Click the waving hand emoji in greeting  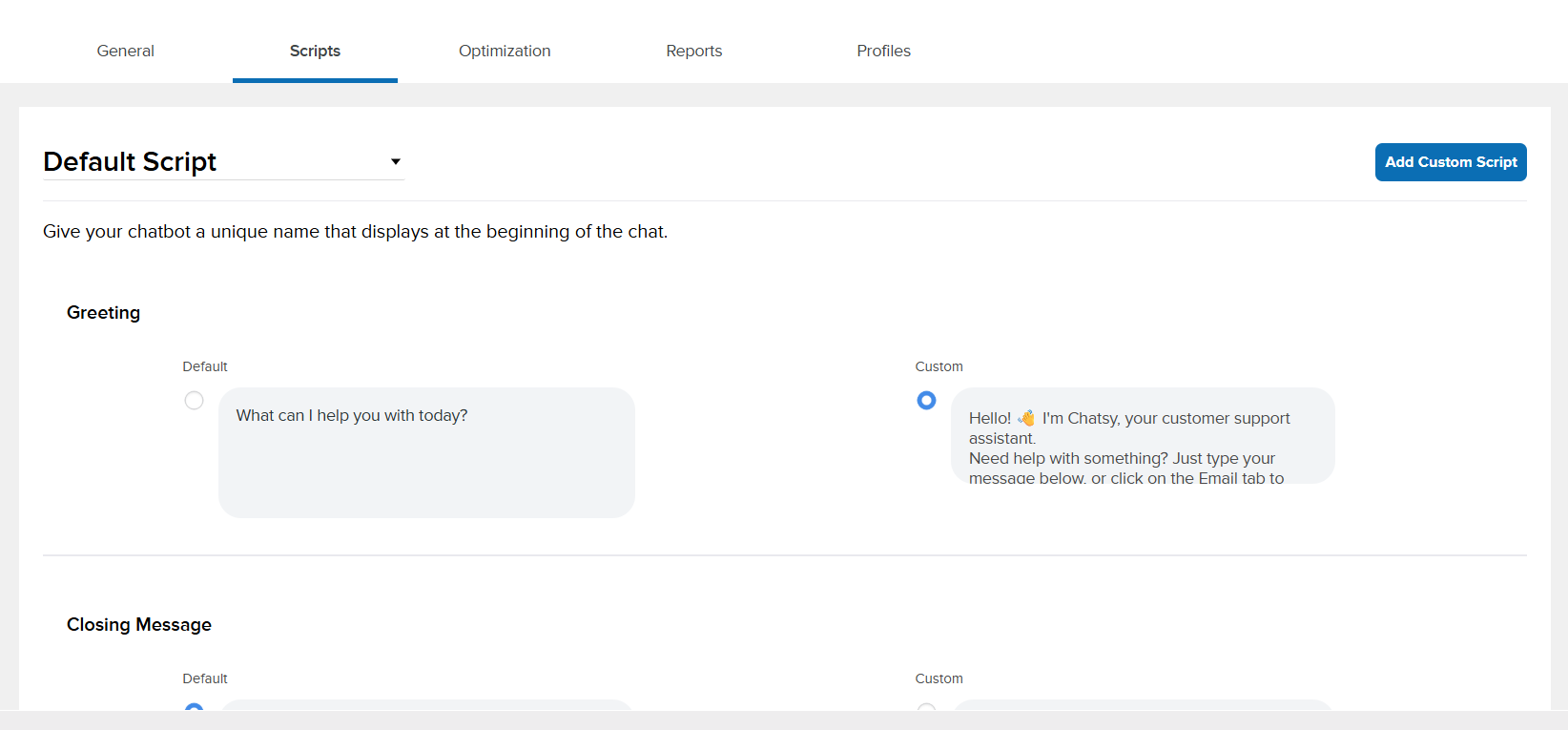tap(1026, 418)
